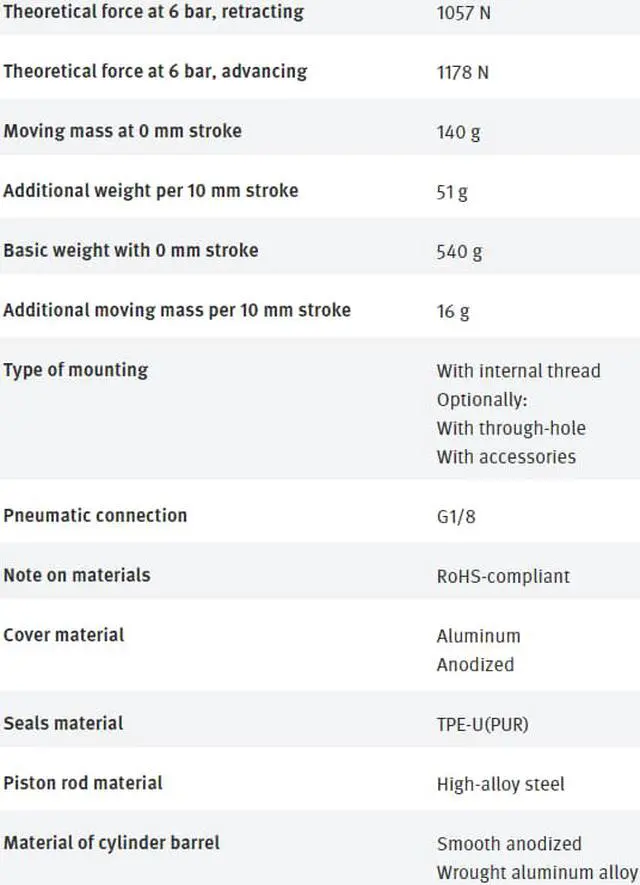Select 'Basic weight with 0 mm stroke' label
Screen dimensions: 640x885
coord(131,250)
